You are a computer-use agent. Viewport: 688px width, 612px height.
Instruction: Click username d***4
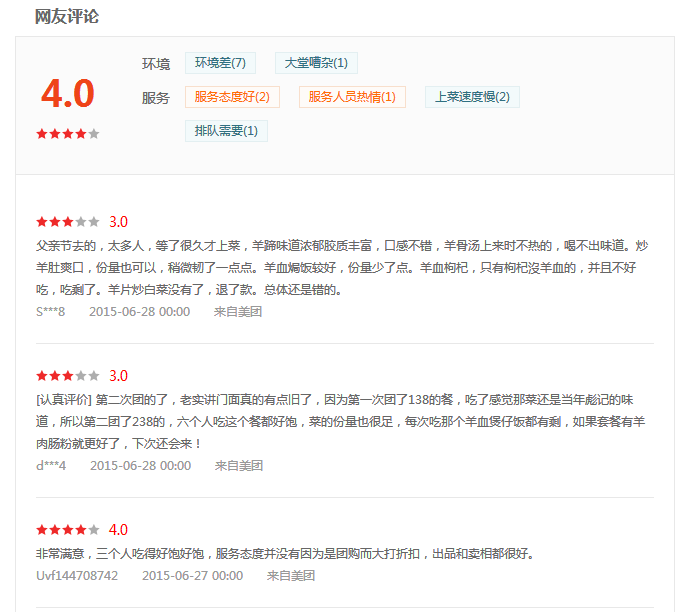[x=51, y=466]
